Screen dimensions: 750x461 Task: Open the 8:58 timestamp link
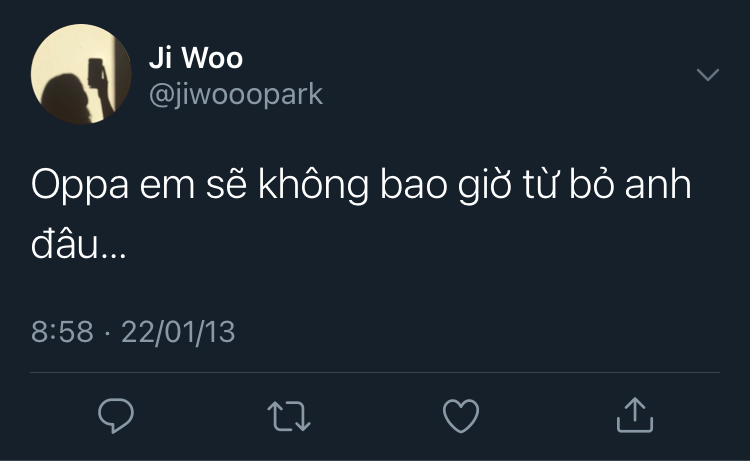tap(62, 331)
